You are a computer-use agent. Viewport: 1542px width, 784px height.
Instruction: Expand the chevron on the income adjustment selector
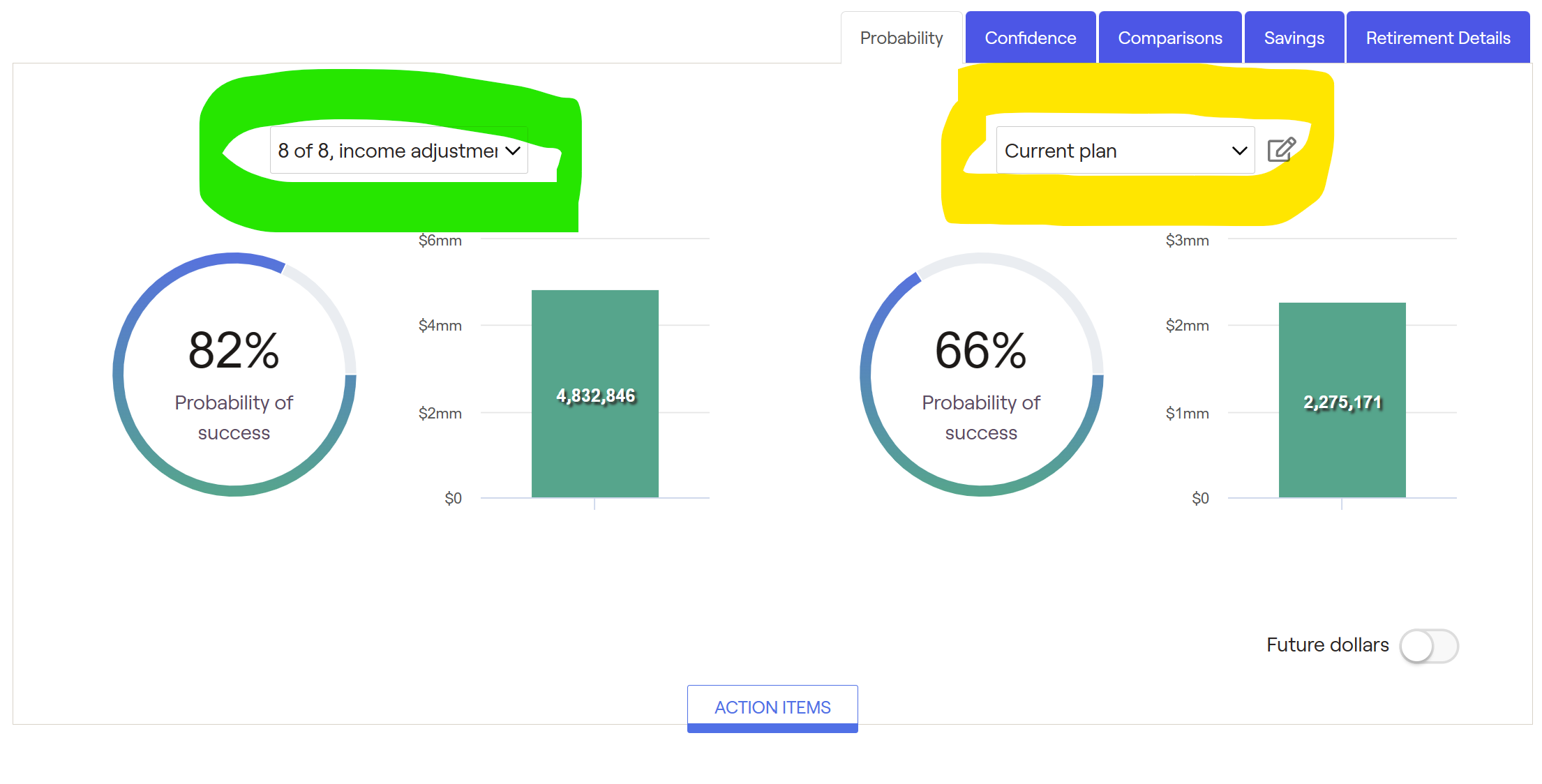(x=513, y=150)
